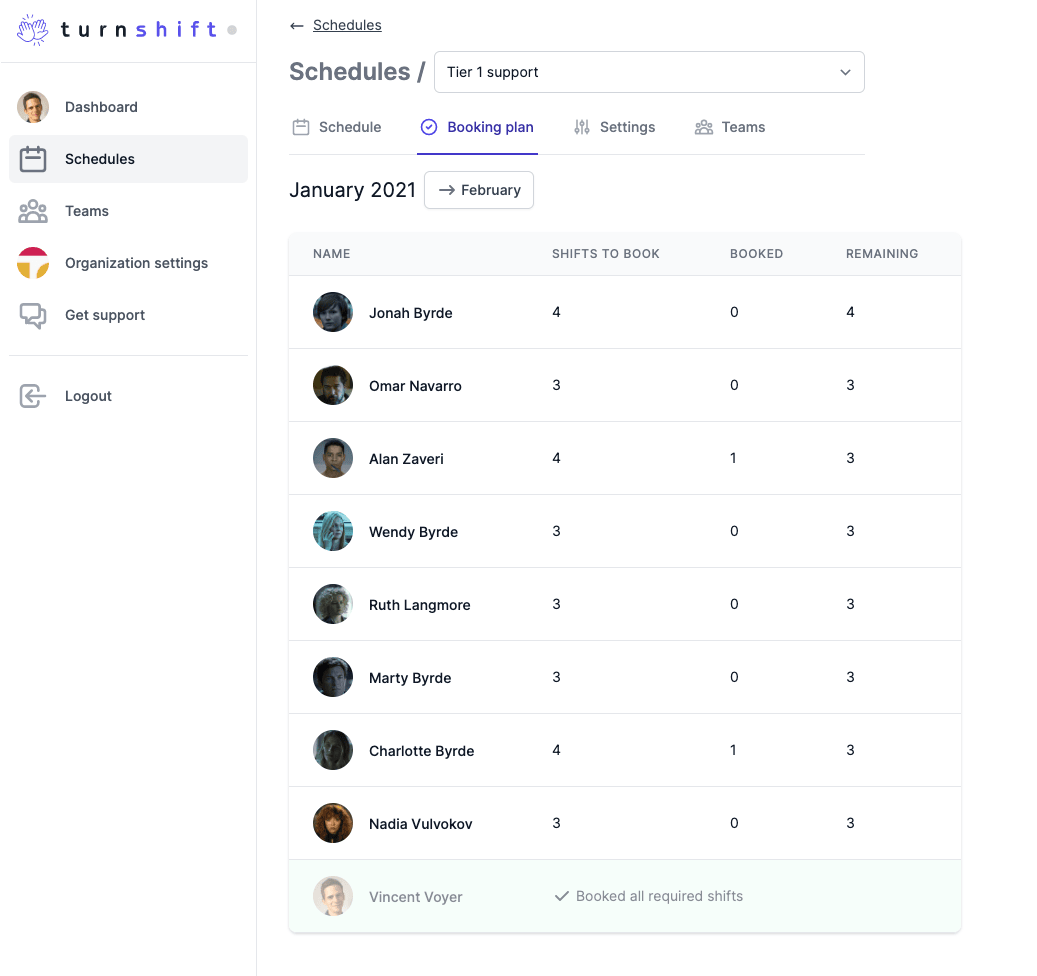The width and height of the screenshot is (1037, 976).
Task: Click the name Alan Zaveri
Action: click(406, 459)
